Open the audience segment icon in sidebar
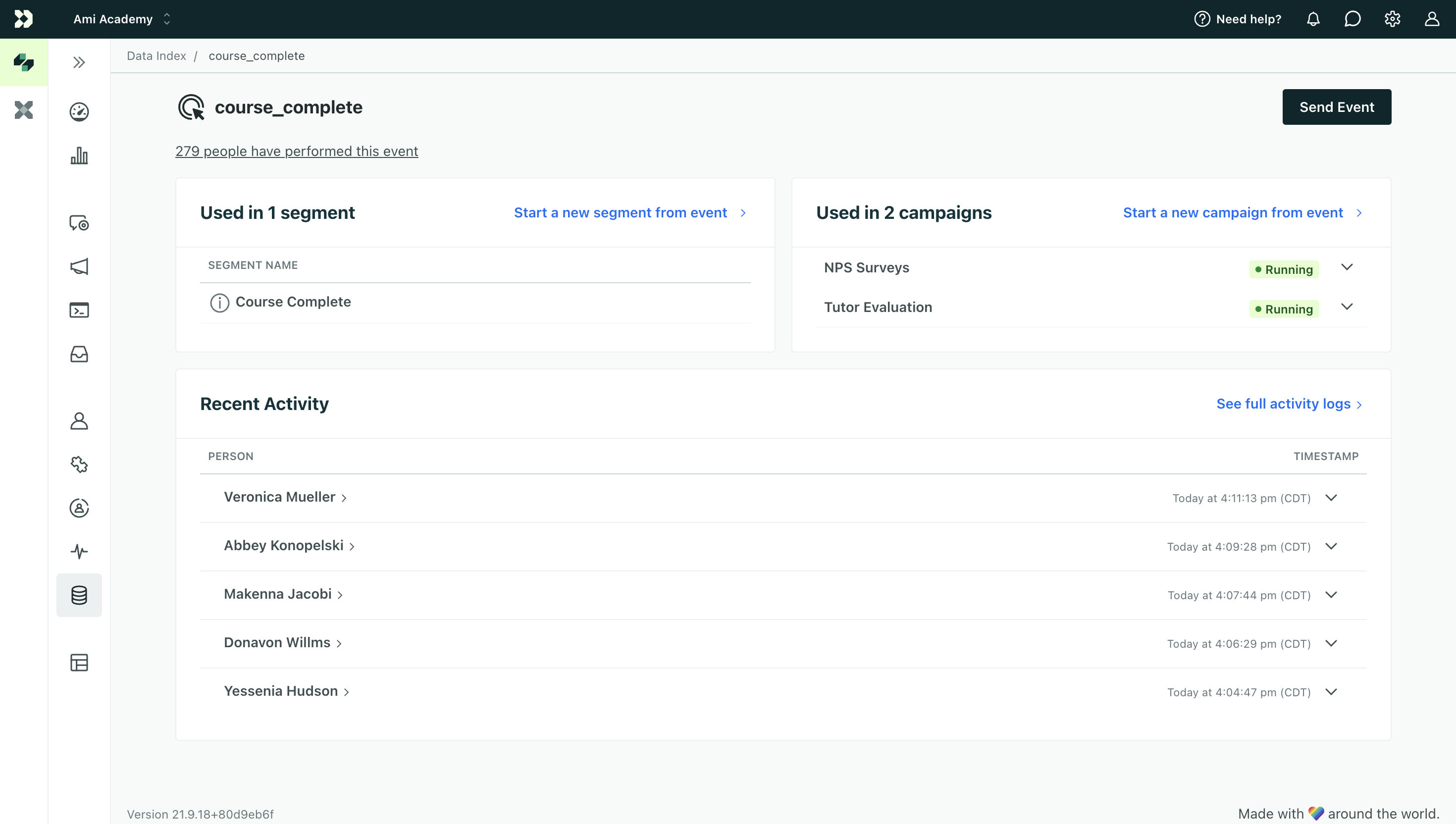The image size is (1456, 824). [79, 508]
